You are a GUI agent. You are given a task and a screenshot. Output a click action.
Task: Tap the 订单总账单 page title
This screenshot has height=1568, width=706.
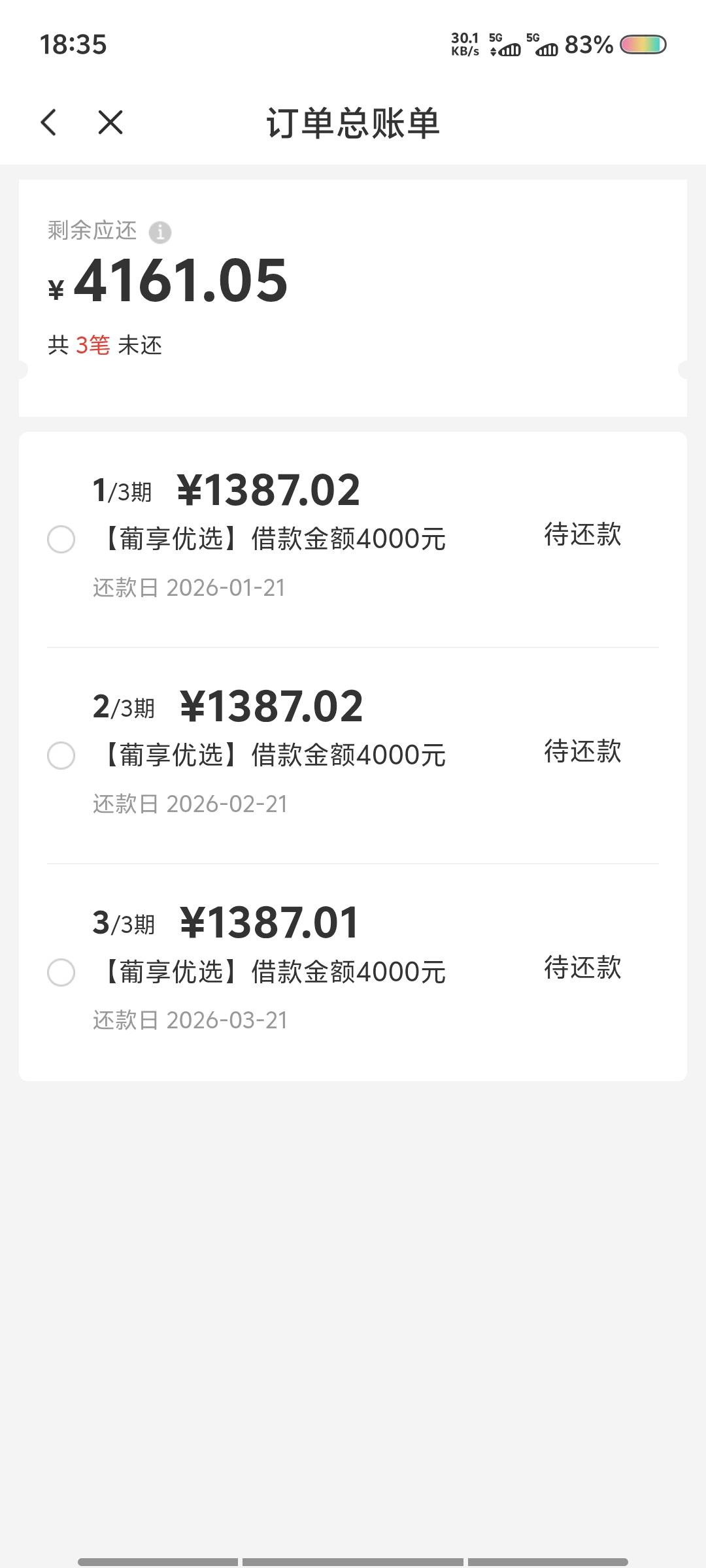[x=353, y=123]
